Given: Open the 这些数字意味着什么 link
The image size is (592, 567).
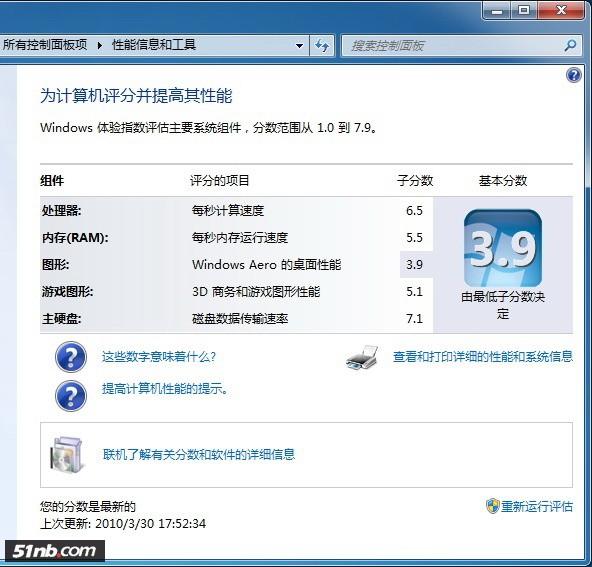Looking at the screenshot, I should pyautogui.click(x=159, y=356).
